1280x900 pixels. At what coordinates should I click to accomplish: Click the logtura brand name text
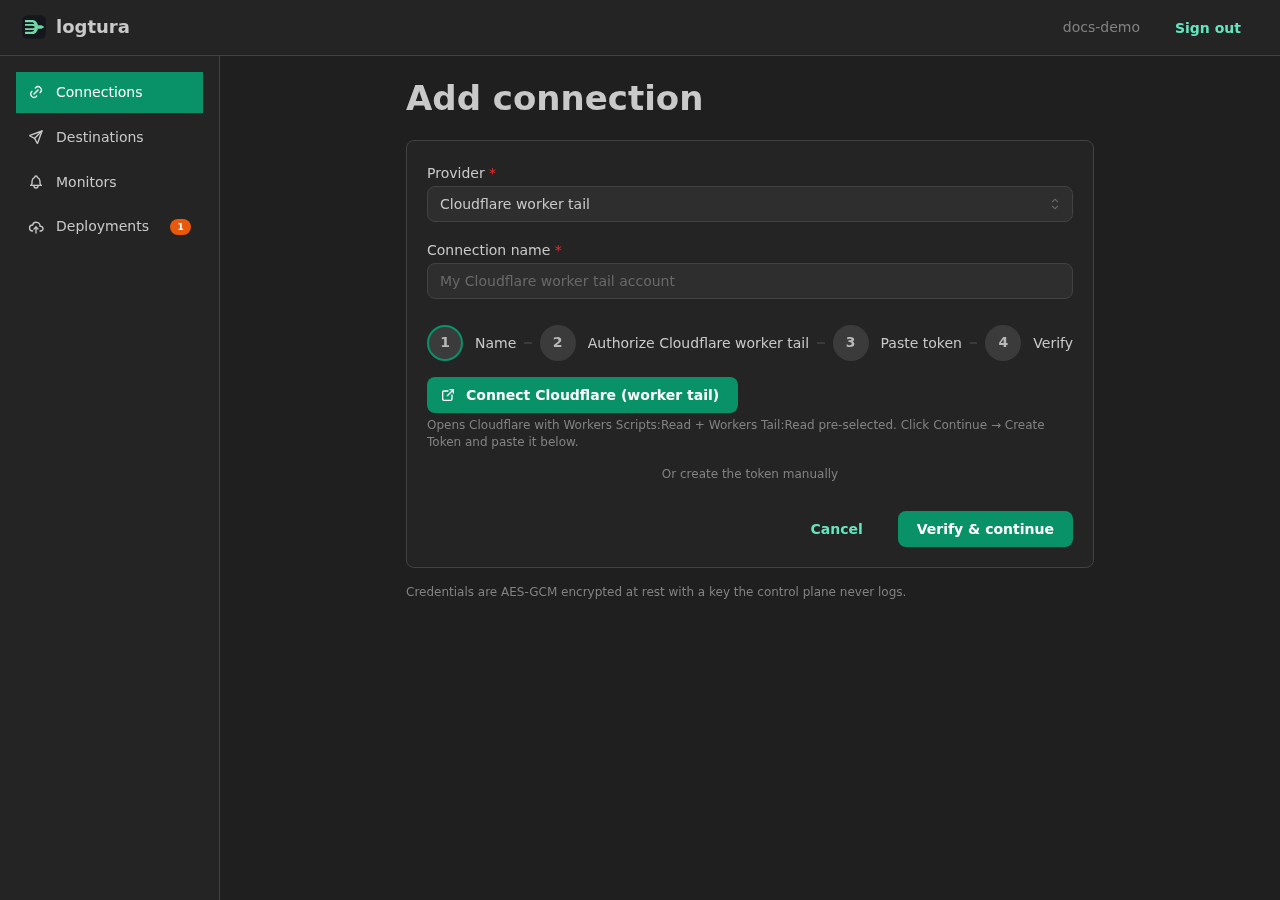tap(93, 27)
